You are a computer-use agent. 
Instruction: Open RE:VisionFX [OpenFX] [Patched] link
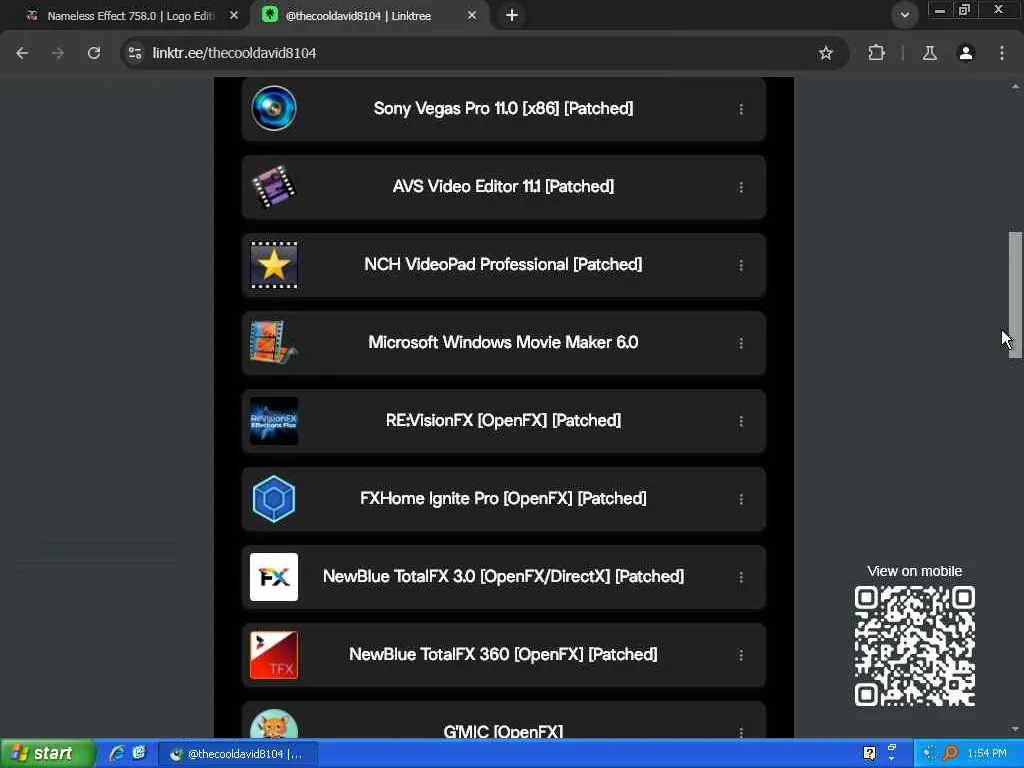tap(504, 421)
